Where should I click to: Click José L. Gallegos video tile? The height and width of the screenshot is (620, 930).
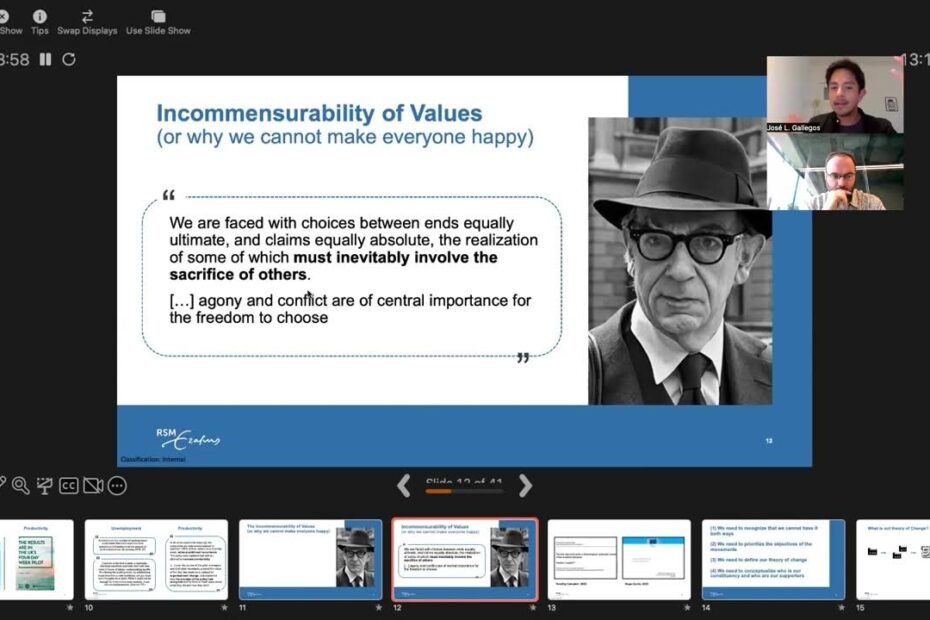[835, 95]
